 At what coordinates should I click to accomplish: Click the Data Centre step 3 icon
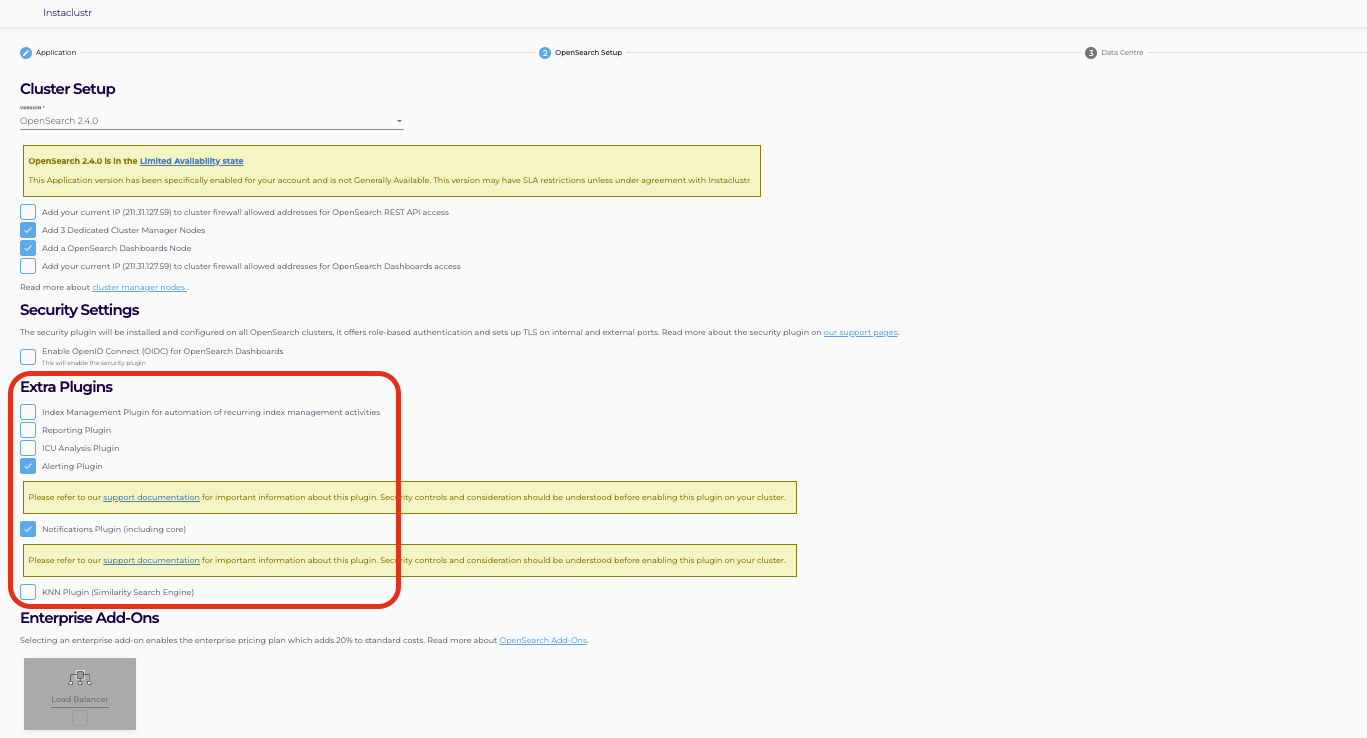(1091, 53)
